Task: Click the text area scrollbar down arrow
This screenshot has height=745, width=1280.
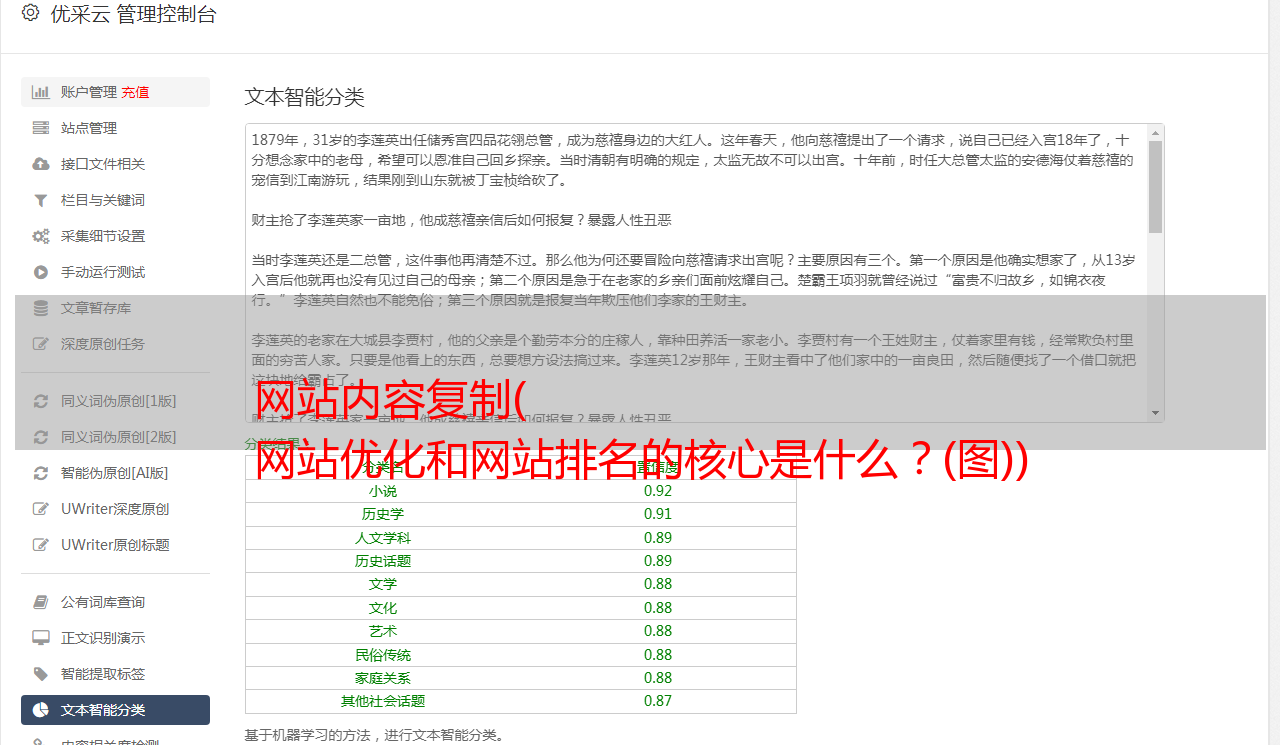Action: pyautogui.click(x=1155, y=413)
